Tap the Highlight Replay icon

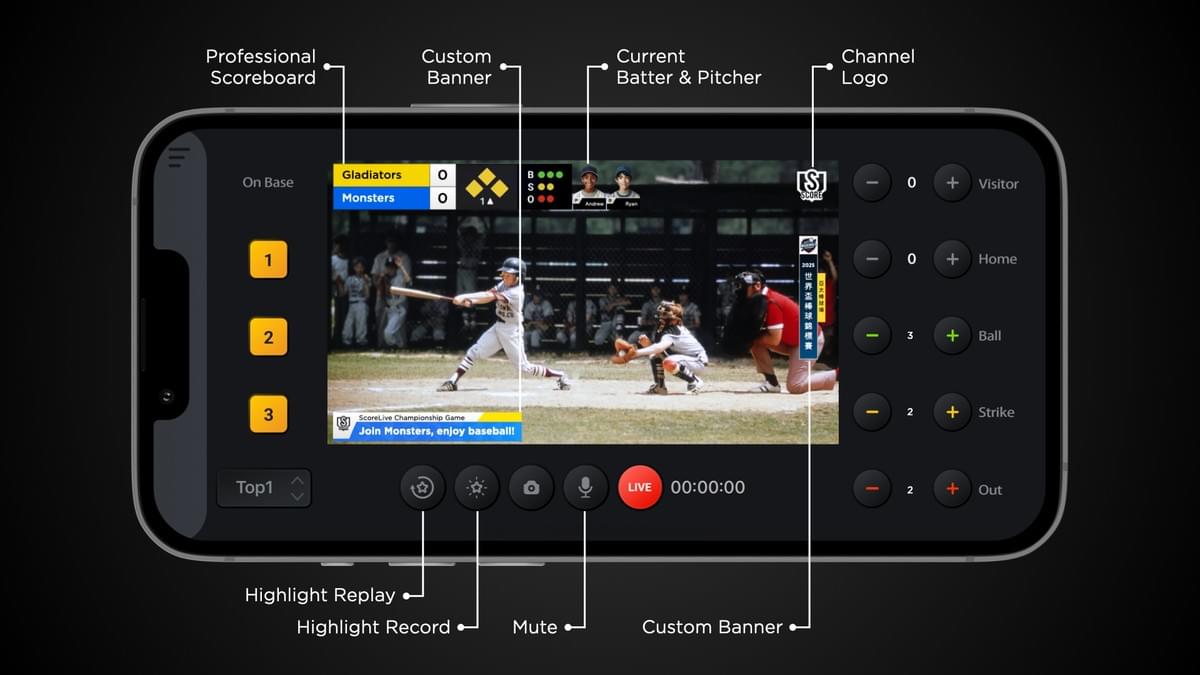(422, 488)
